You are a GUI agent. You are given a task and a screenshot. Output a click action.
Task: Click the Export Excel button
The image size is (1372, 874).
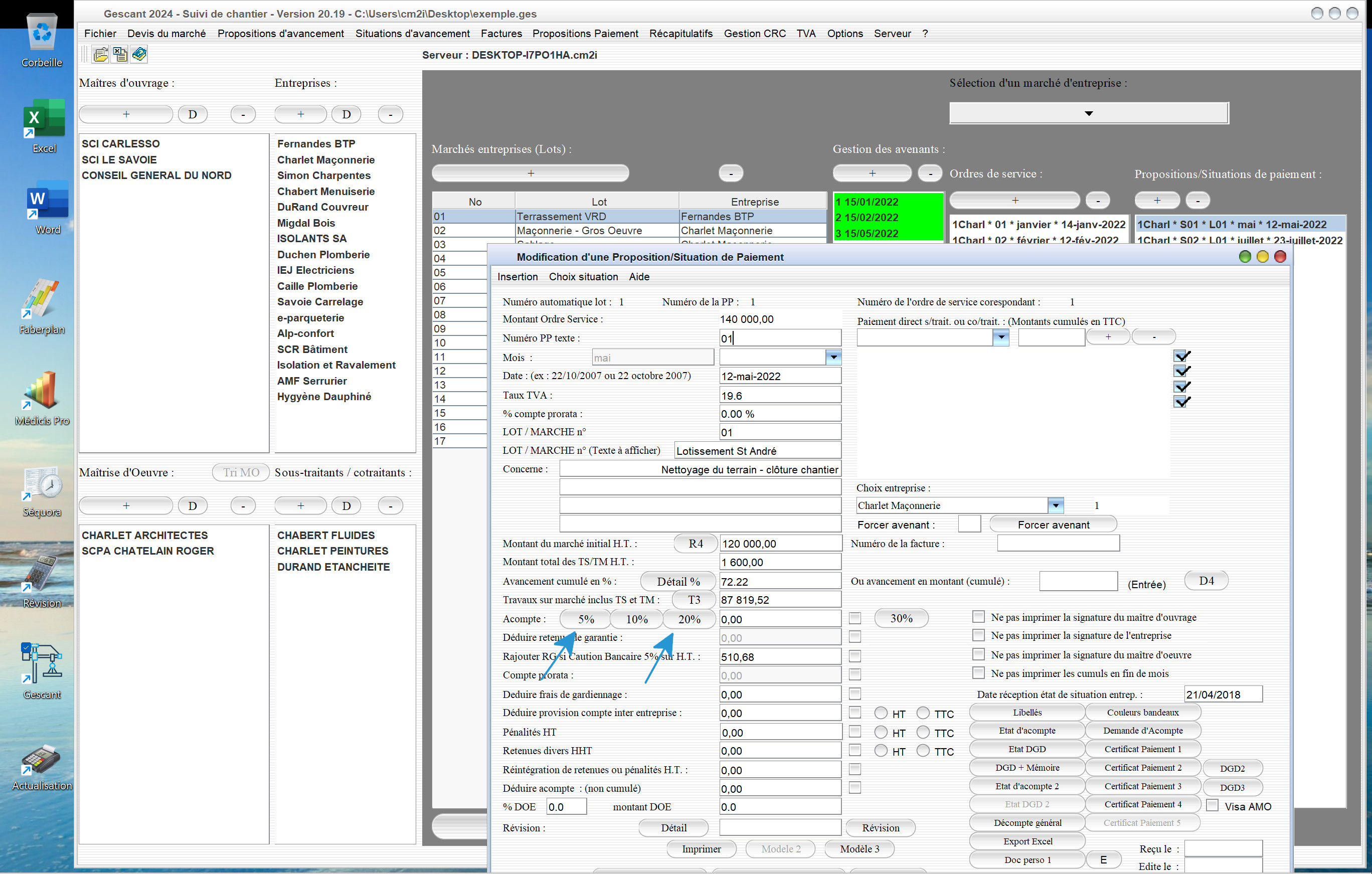[1027, 841]
